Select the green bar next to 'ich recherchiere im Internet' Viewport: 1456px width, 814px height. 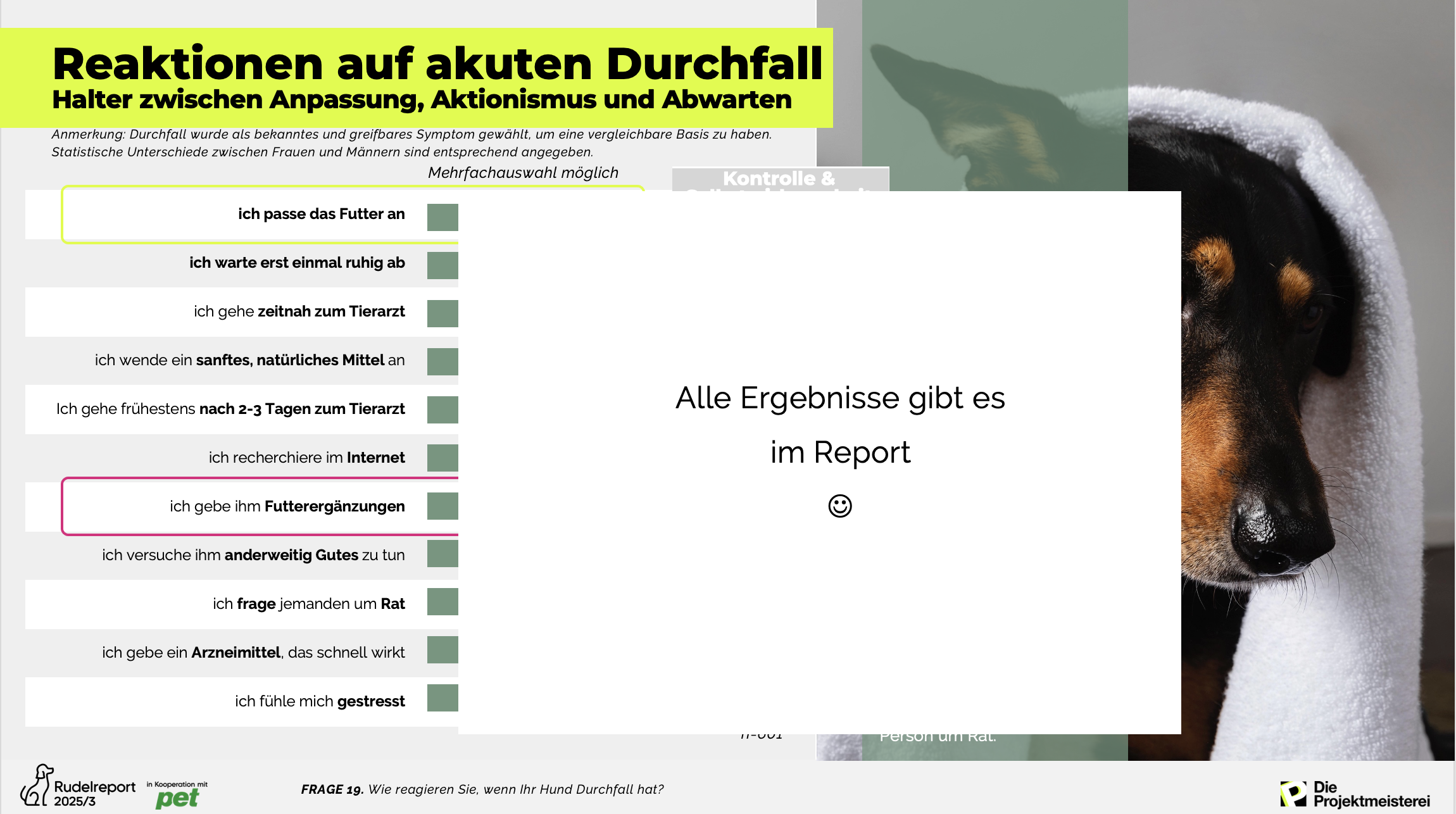tap(443, 457)
